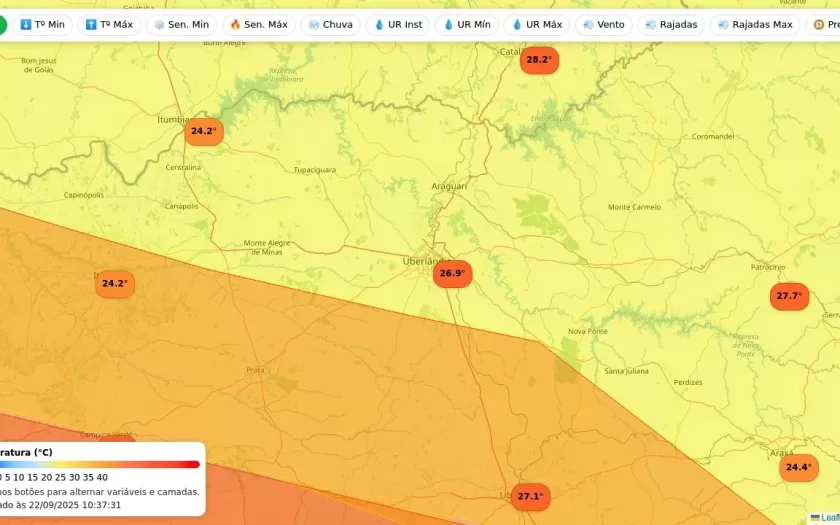This screenshot has height=525, width=840.
Task: Enable the Sen. Máx fire button
Action: (258, 24)
